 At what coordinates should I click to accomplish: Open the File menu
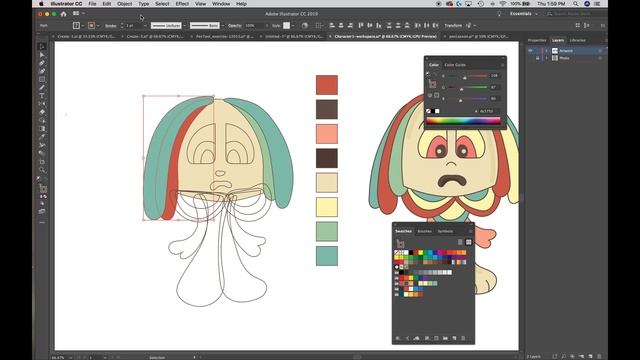[92, 4]
